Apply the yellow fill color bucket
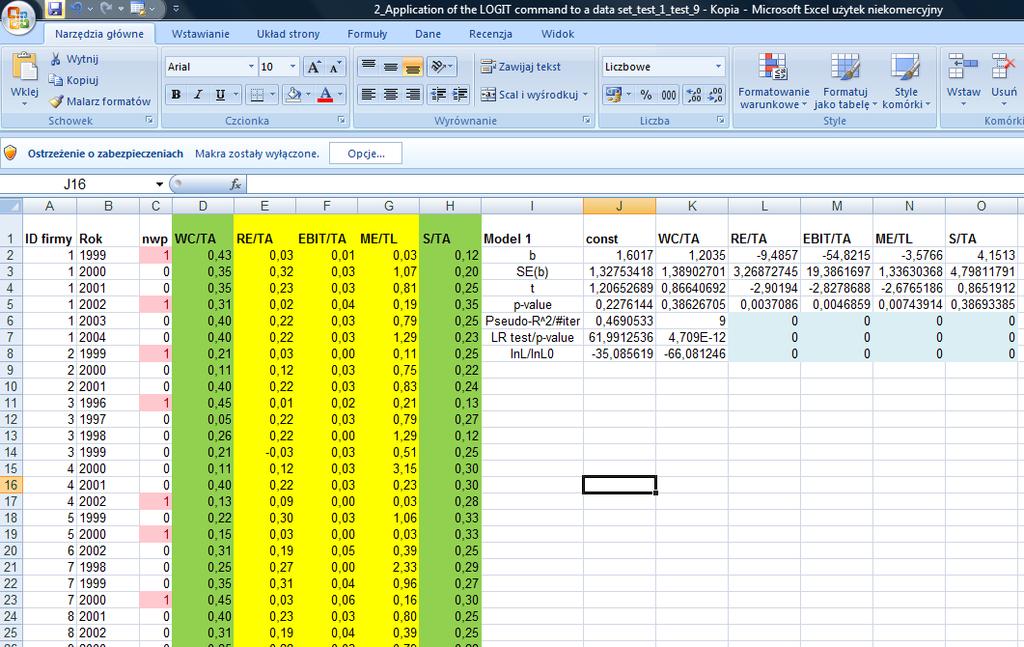 293,95
